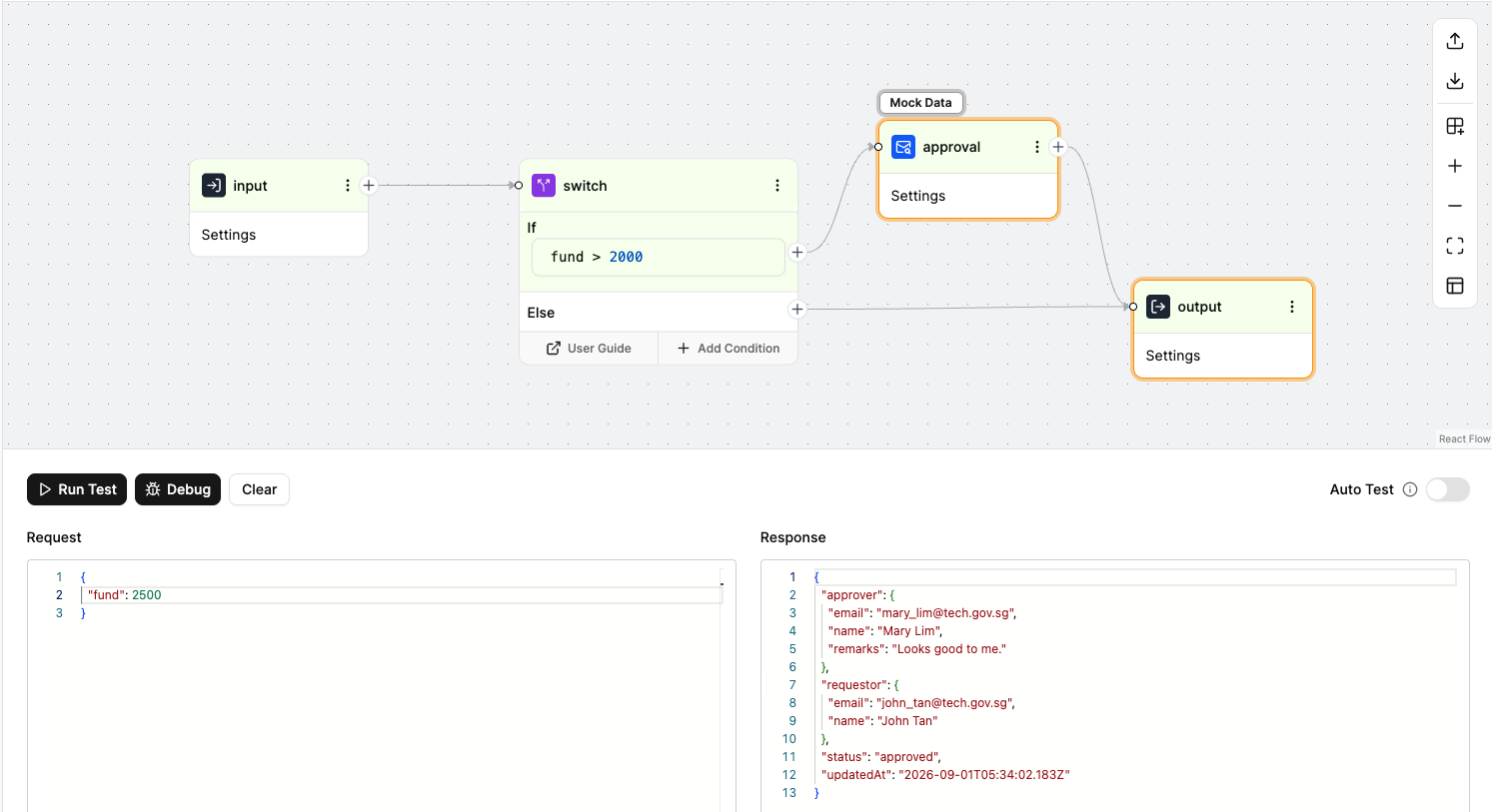Open the React Flow attribution link

pos(1464,439)
